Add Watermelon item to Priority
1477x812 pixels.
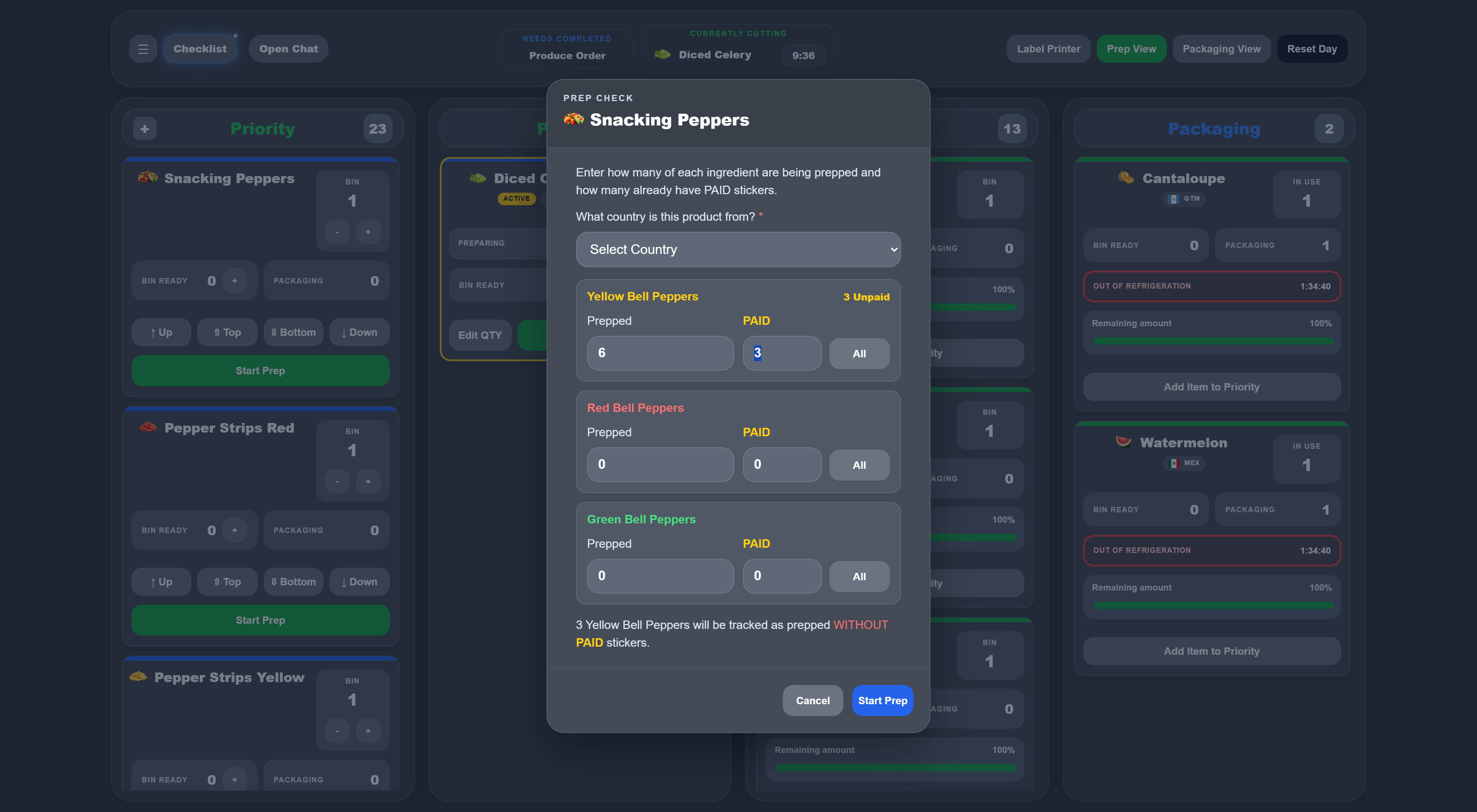pyautogui.click(x=1212, y=651)
